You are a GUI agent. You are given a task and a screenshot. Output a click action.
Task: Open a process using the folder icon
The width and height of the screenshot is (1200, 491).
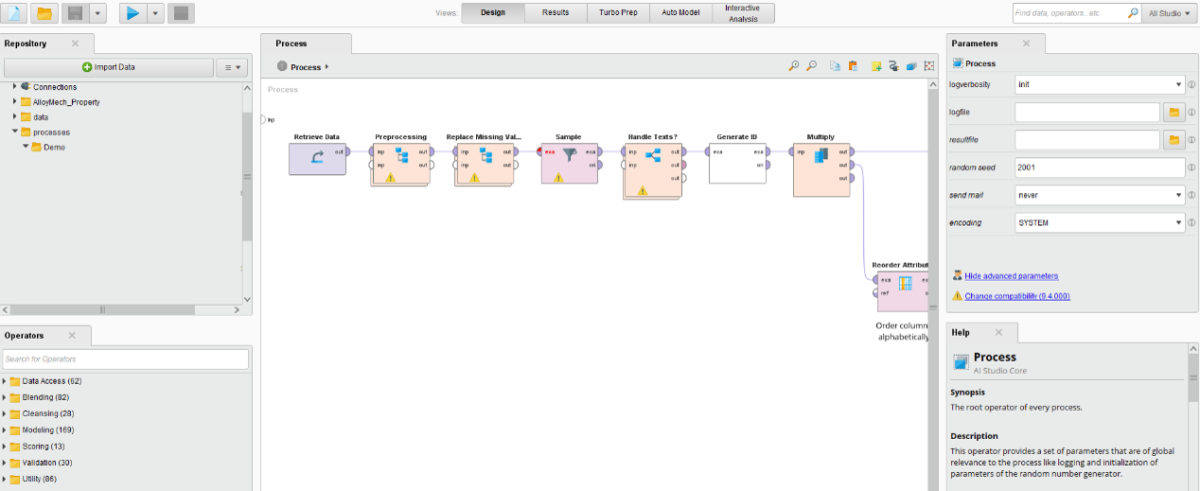[44, 13]
